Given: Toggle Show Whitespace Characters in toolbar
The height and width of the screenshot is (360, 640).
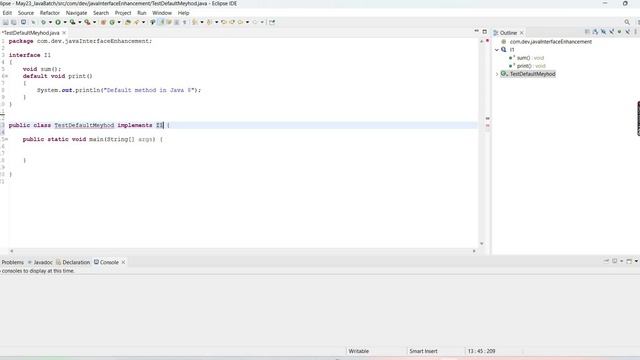Looking at the screenshot, I should tap(184, 22).
